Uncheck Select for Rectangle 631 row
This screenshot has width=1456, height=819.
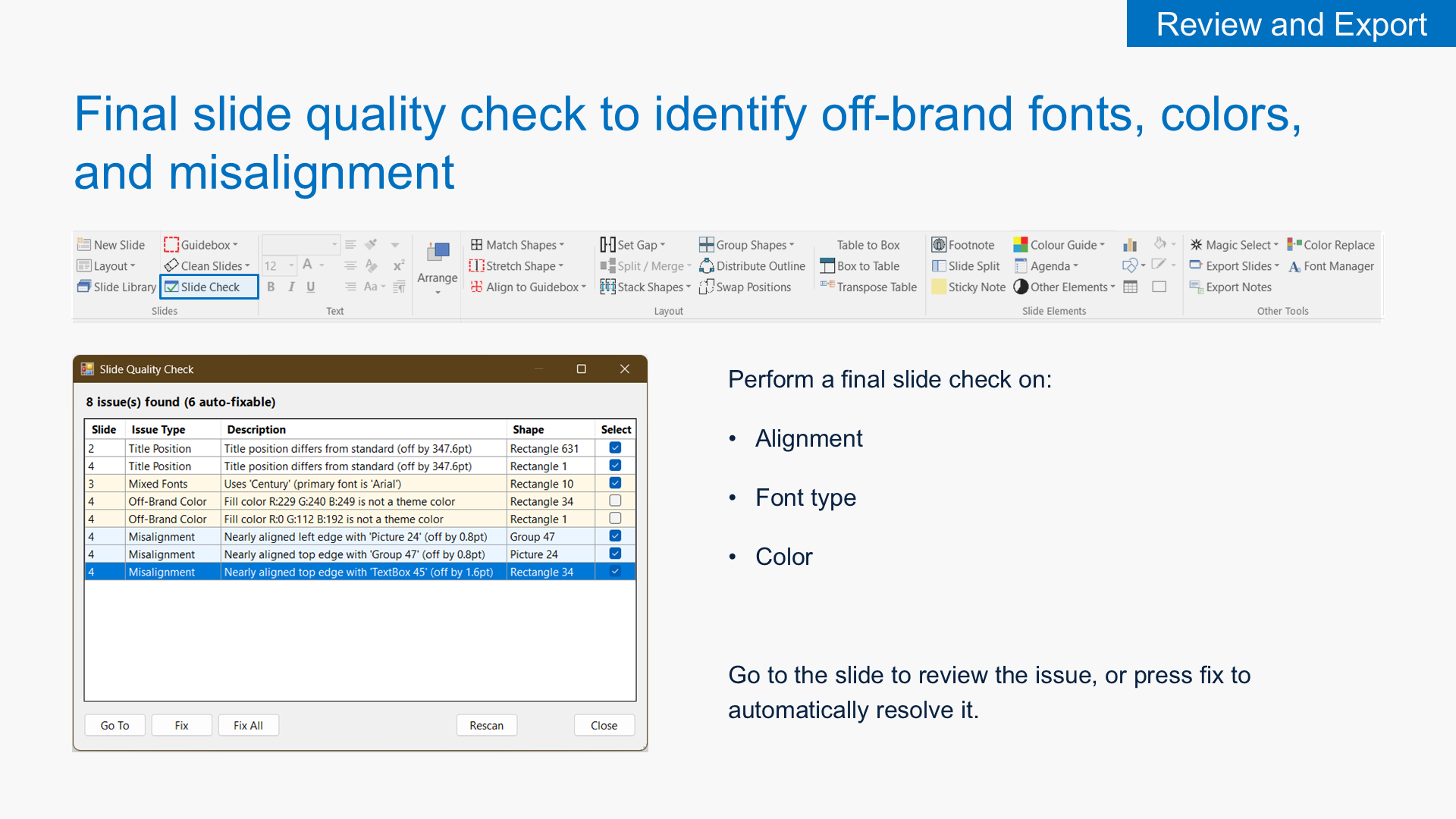coord(615,447)
